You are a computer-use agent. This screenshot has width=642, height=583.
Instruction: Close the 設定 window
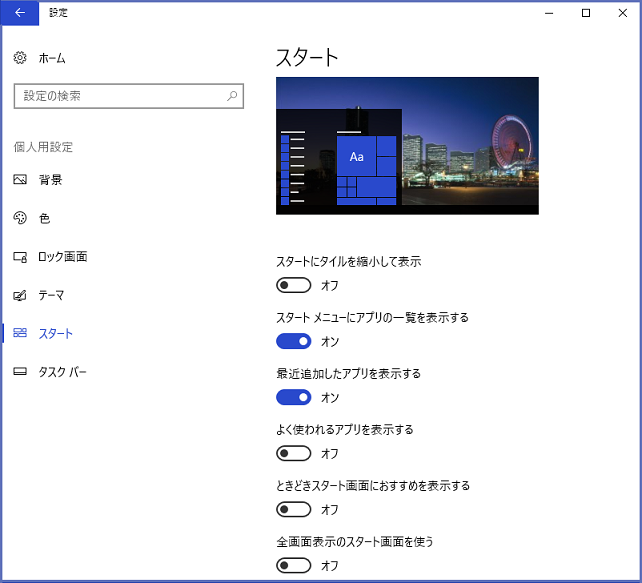pyautogui.click(x=623, y=13)
